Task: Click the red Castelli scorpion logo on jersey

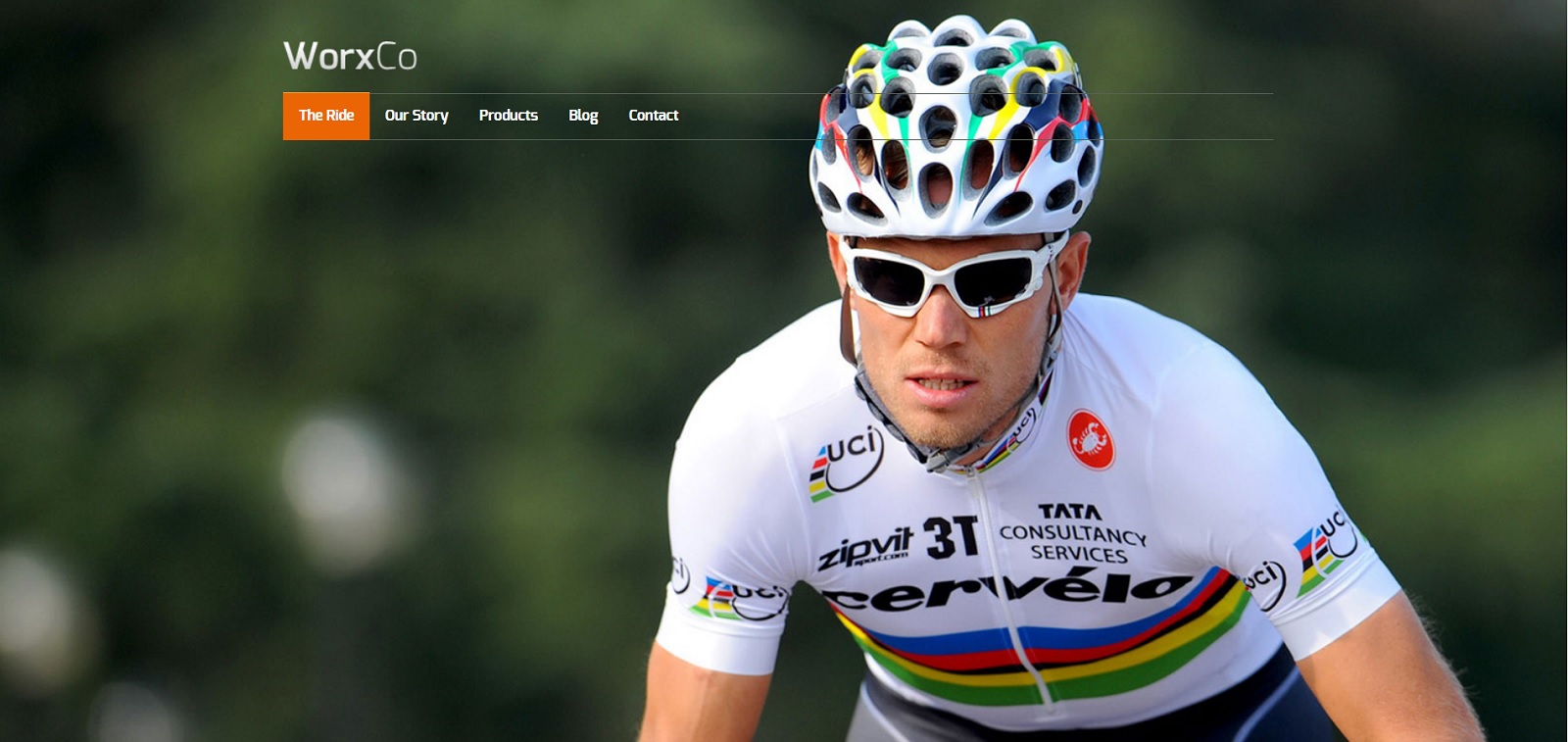Action: (1091, 439)
